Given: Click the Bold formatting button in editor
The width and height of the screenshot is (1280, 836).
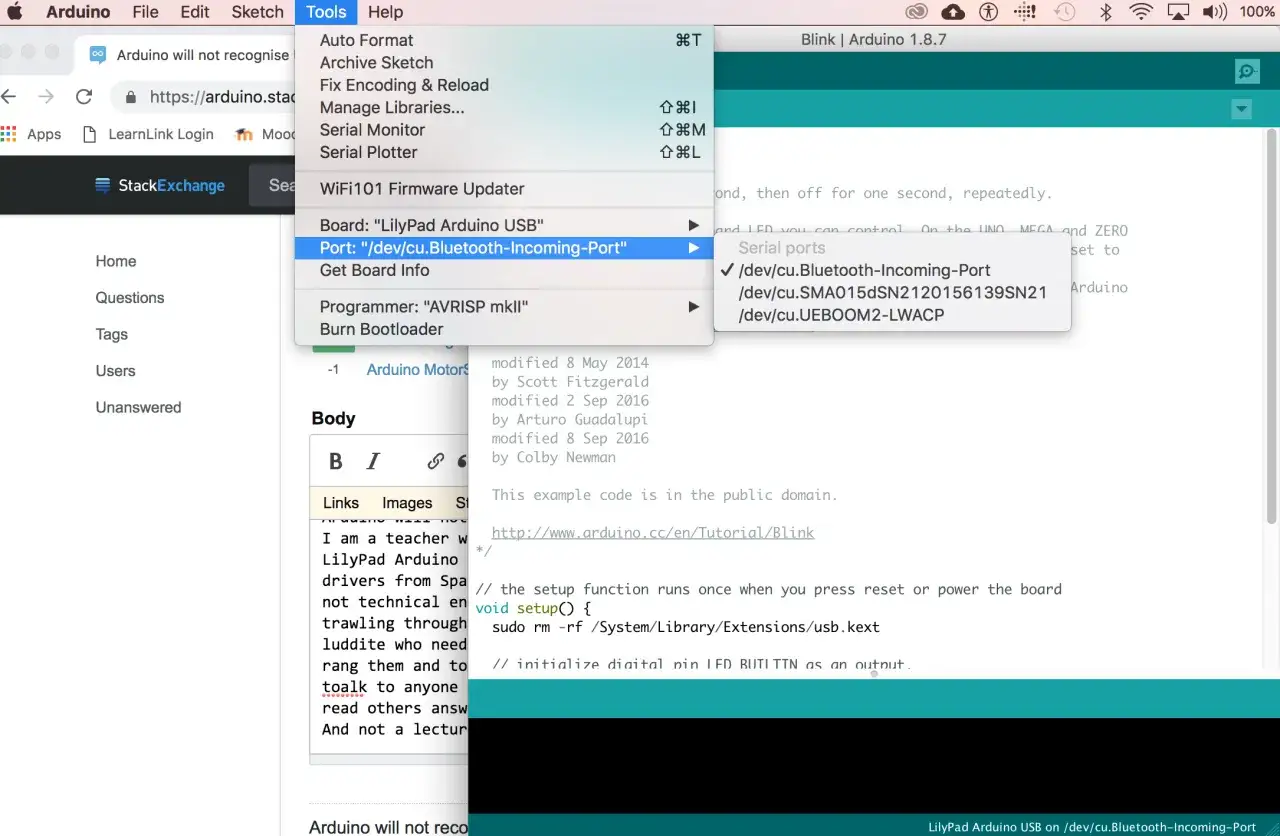Looking at the screenshot, I should pyautogui.click(x=336, y=461).
